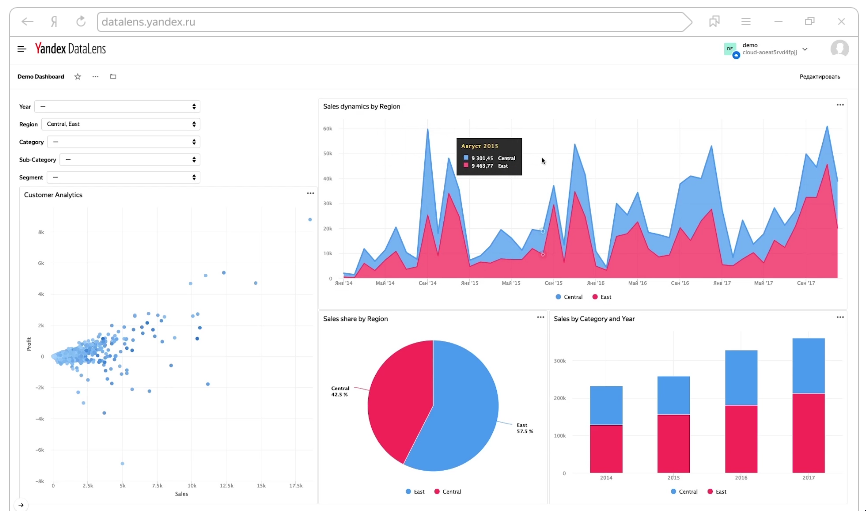The height and width of the screenshot is (511, 866).
Task: Click the Yandex home Я icon
Action: pos(54,22)
